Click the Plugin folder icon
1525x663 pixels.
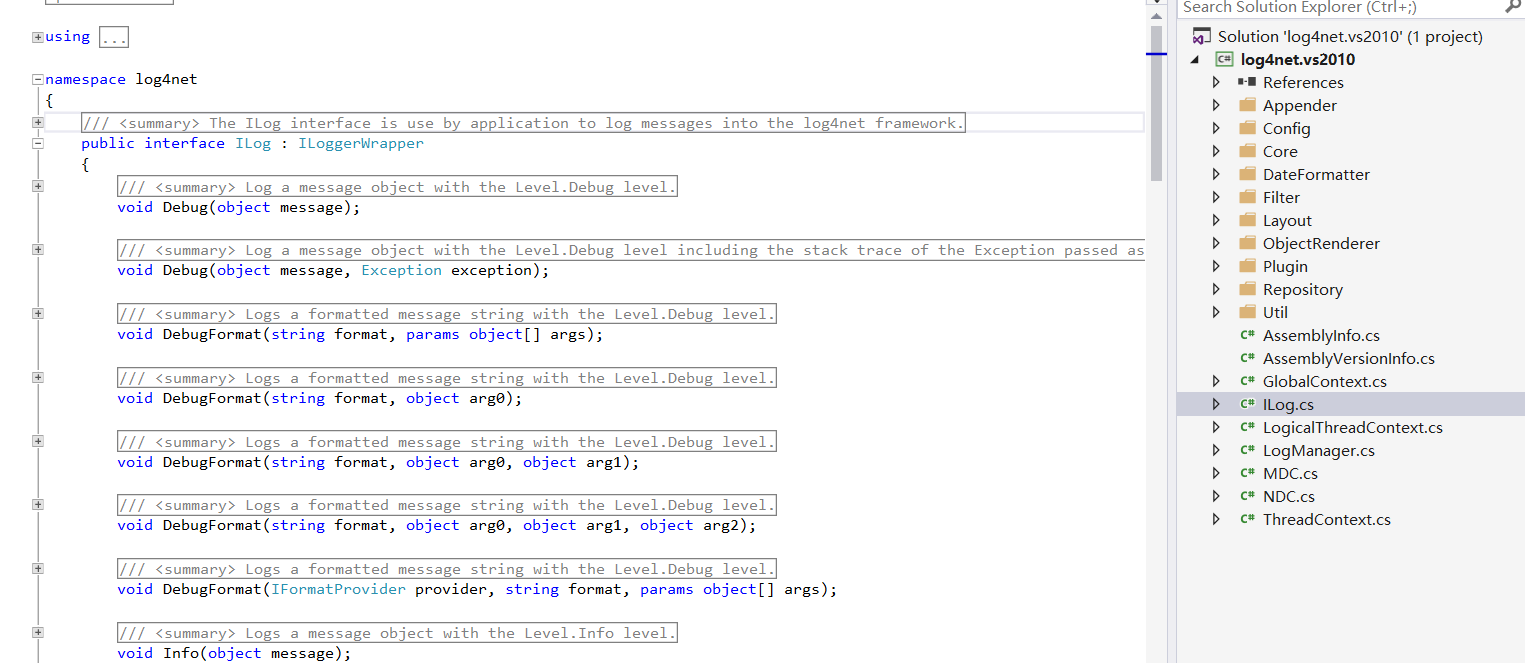pos(1247,266)
